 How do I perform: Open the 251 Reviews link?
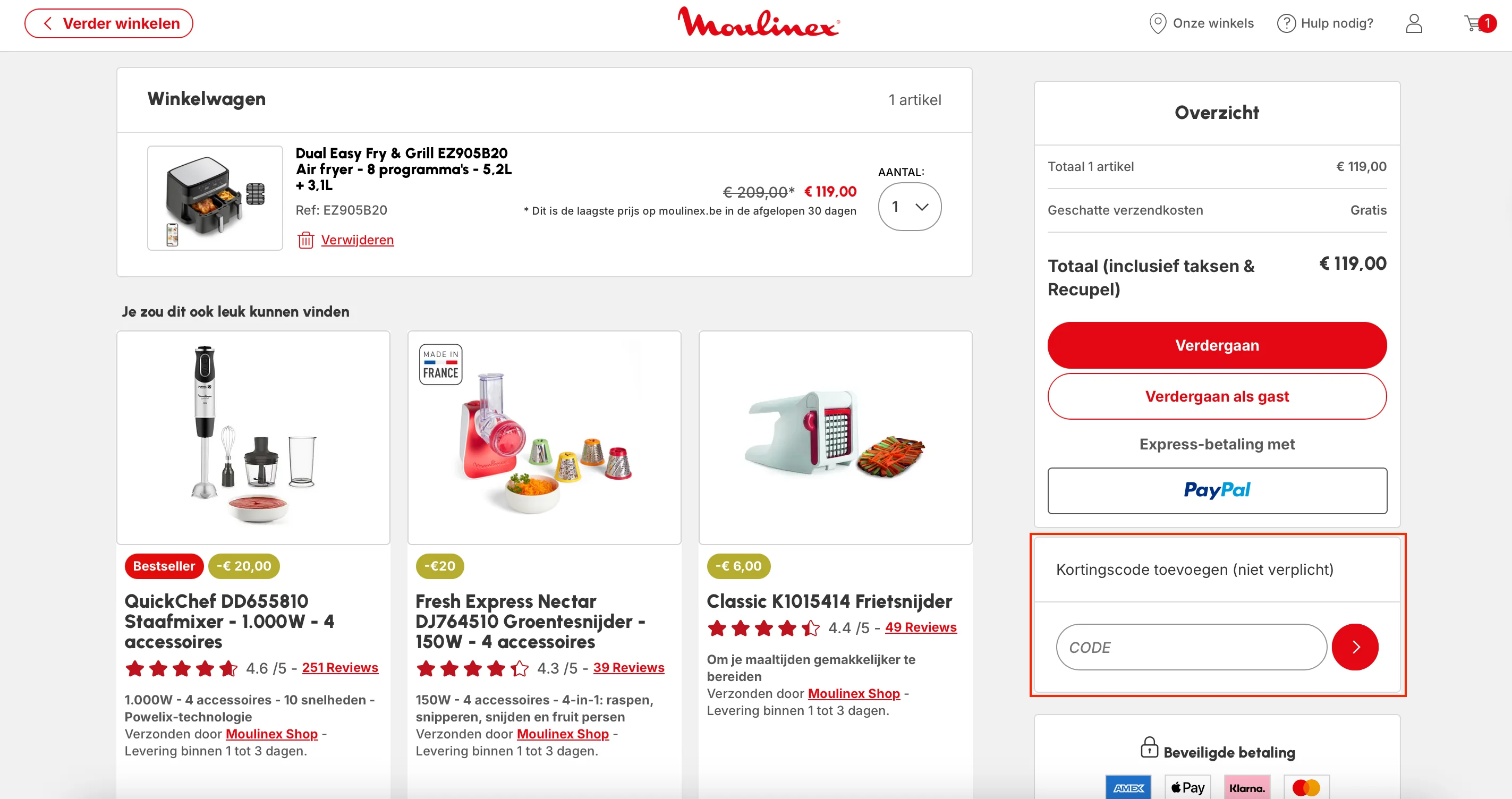click(x=340, y=667)
